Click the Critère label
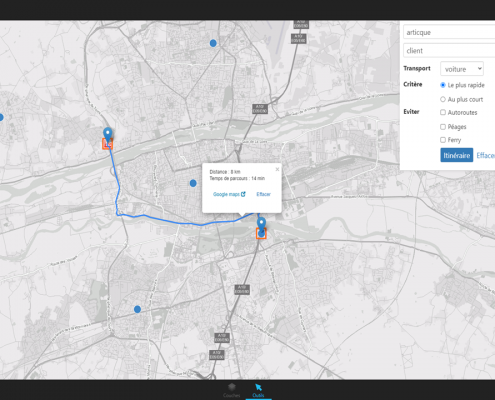The width and height of the screenshot is (495, 400). point(413,84)
